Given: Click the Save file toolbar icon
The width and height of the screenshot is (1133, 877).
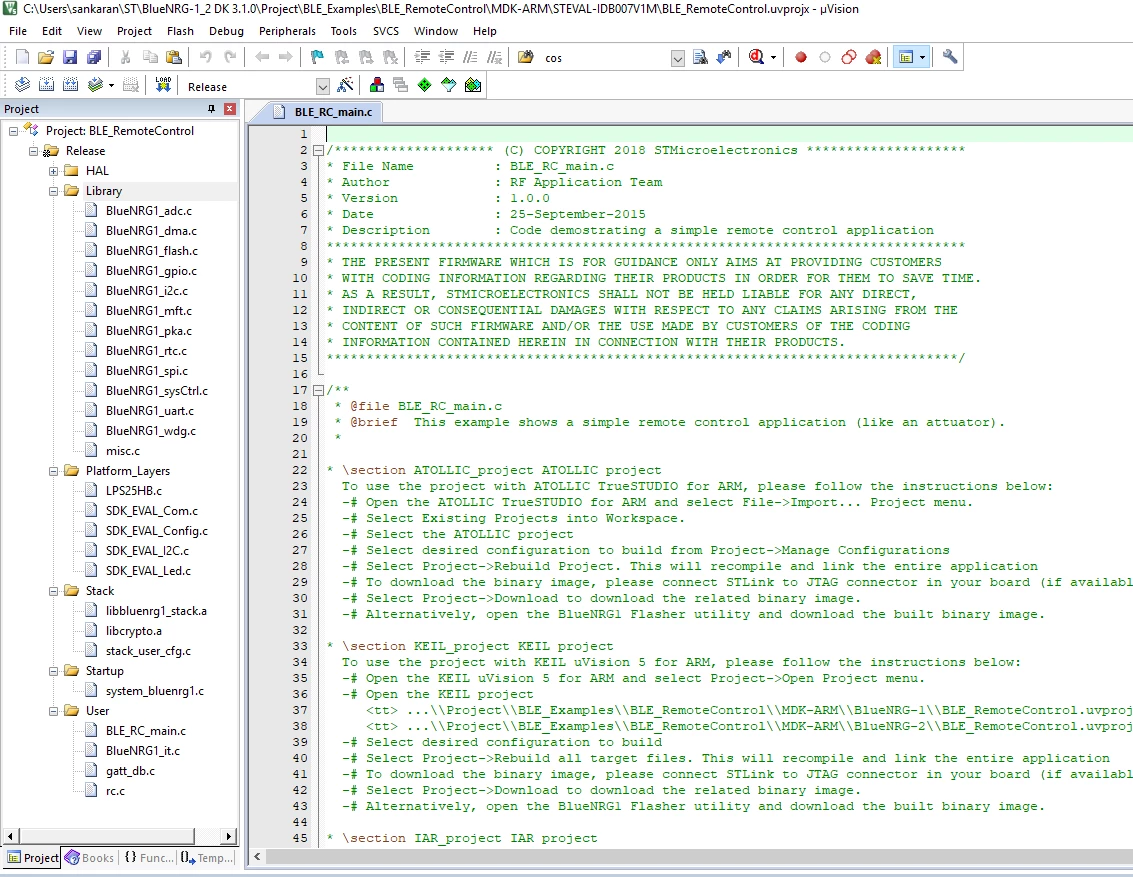Looking at the screenshot, I should tap(70, 57).
